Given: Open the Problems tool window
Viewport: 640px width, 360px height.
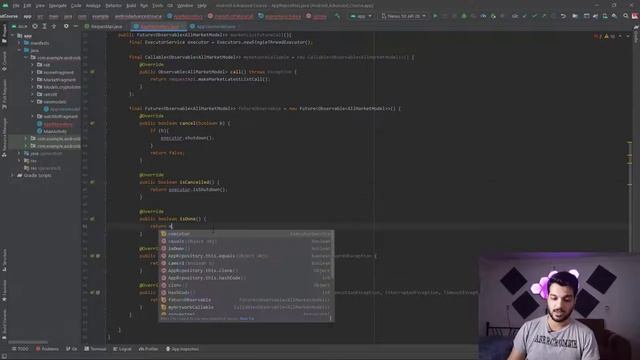Looking at the screenshot, I should [47, 349].
